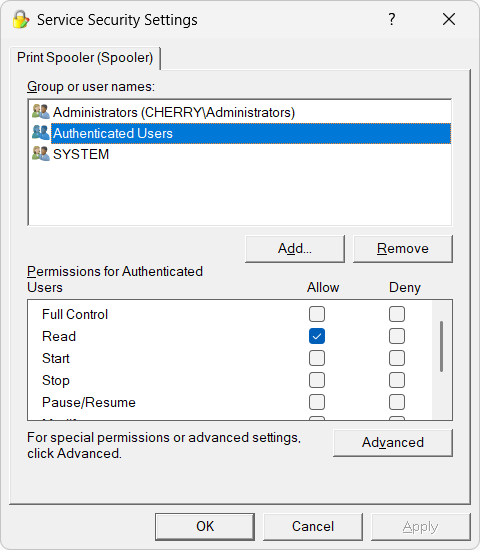Image resolution: width=480 pixels, height=550 pixels.
Task: Click the SYSTEM account icon
Action: (41, 154)
